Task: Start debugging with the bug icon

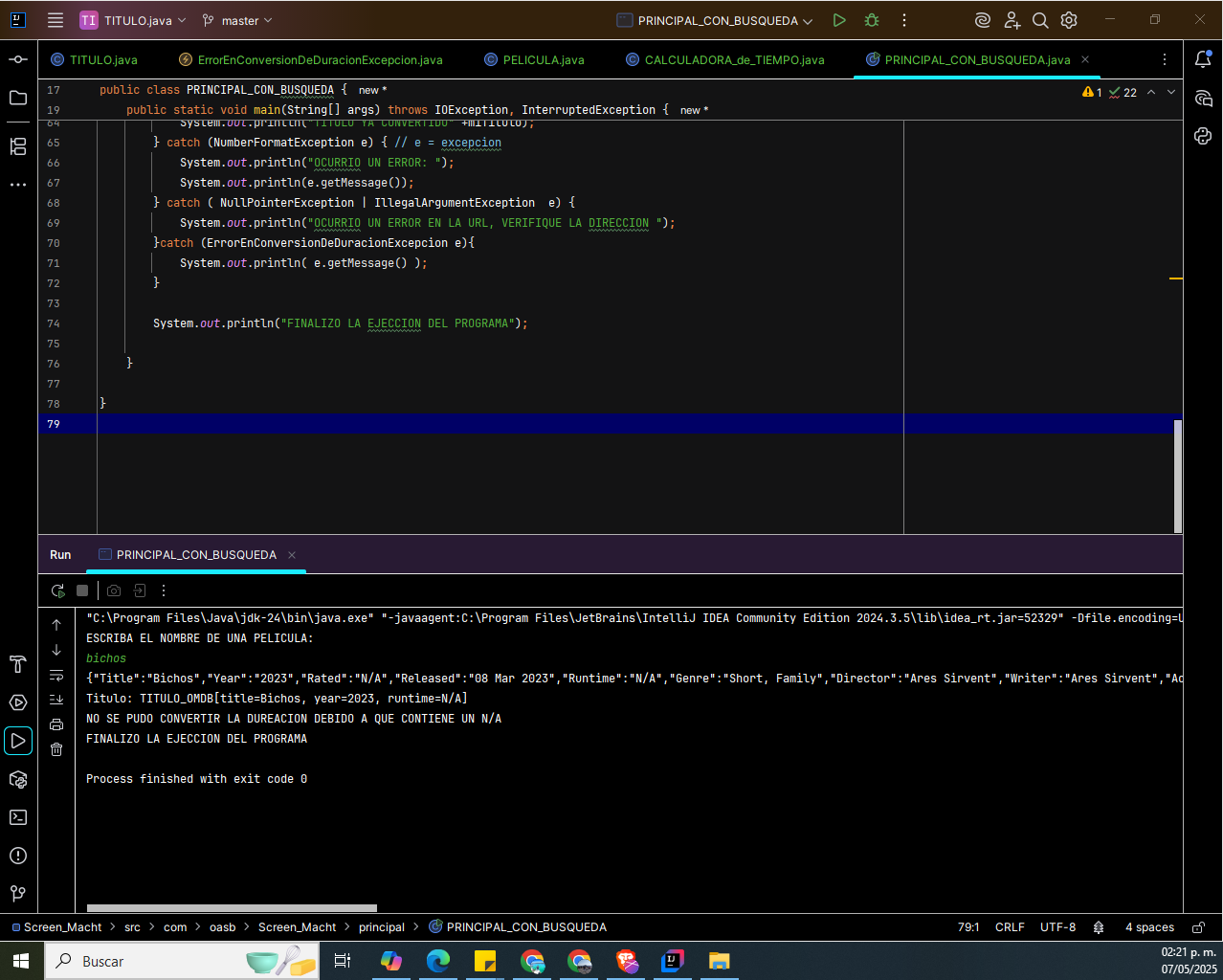Action: (x=872, y=20)
